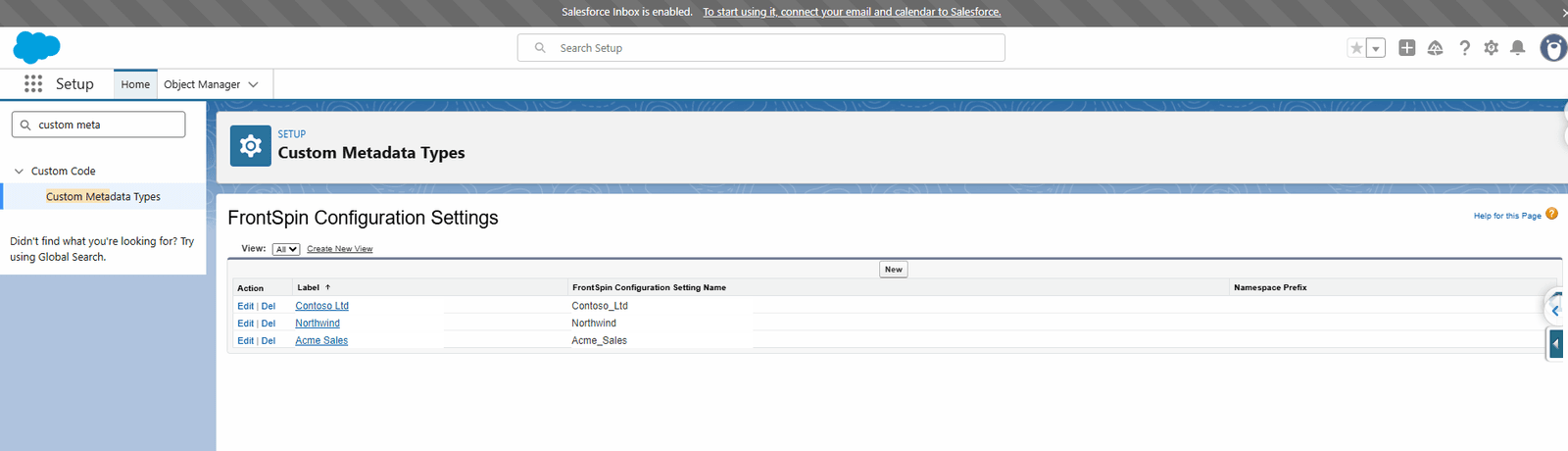Click the New button

(x=894, y=270)
